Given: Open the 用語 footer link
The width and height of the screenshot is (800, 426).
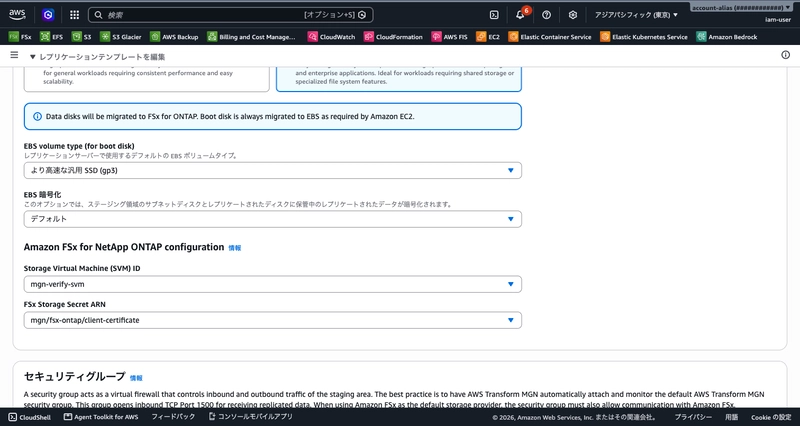Looking at the screenshot, I should [x=732, y=417].
